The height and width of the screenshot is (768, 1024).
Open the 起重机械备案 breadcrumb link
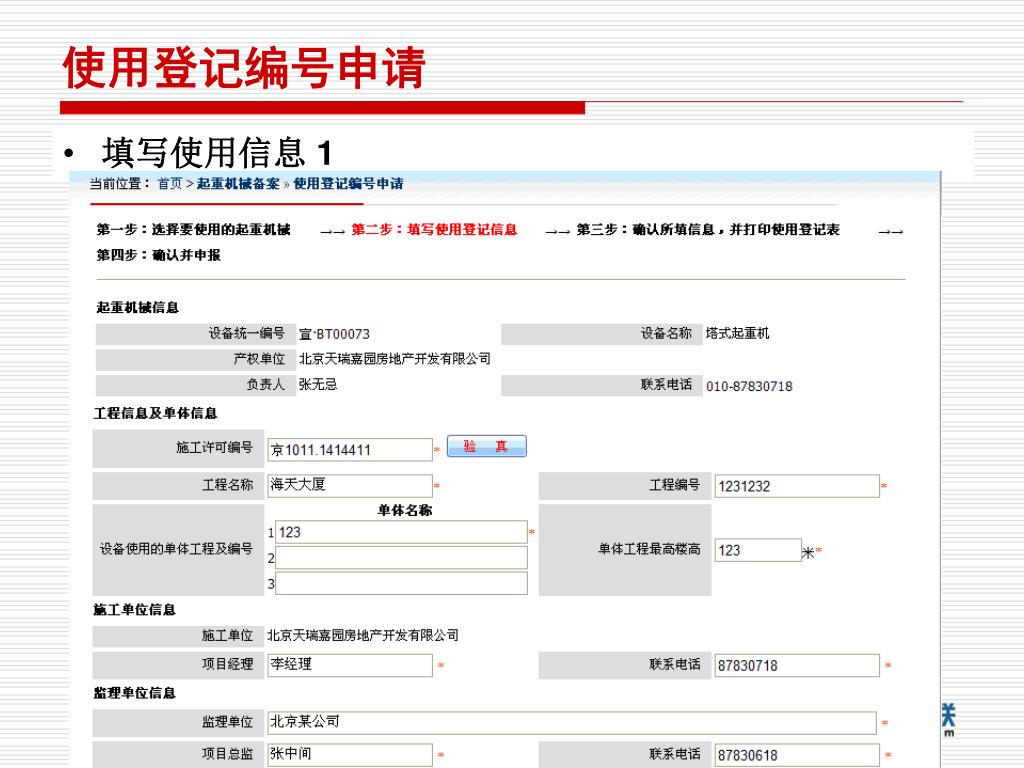(x=238, y=184)
